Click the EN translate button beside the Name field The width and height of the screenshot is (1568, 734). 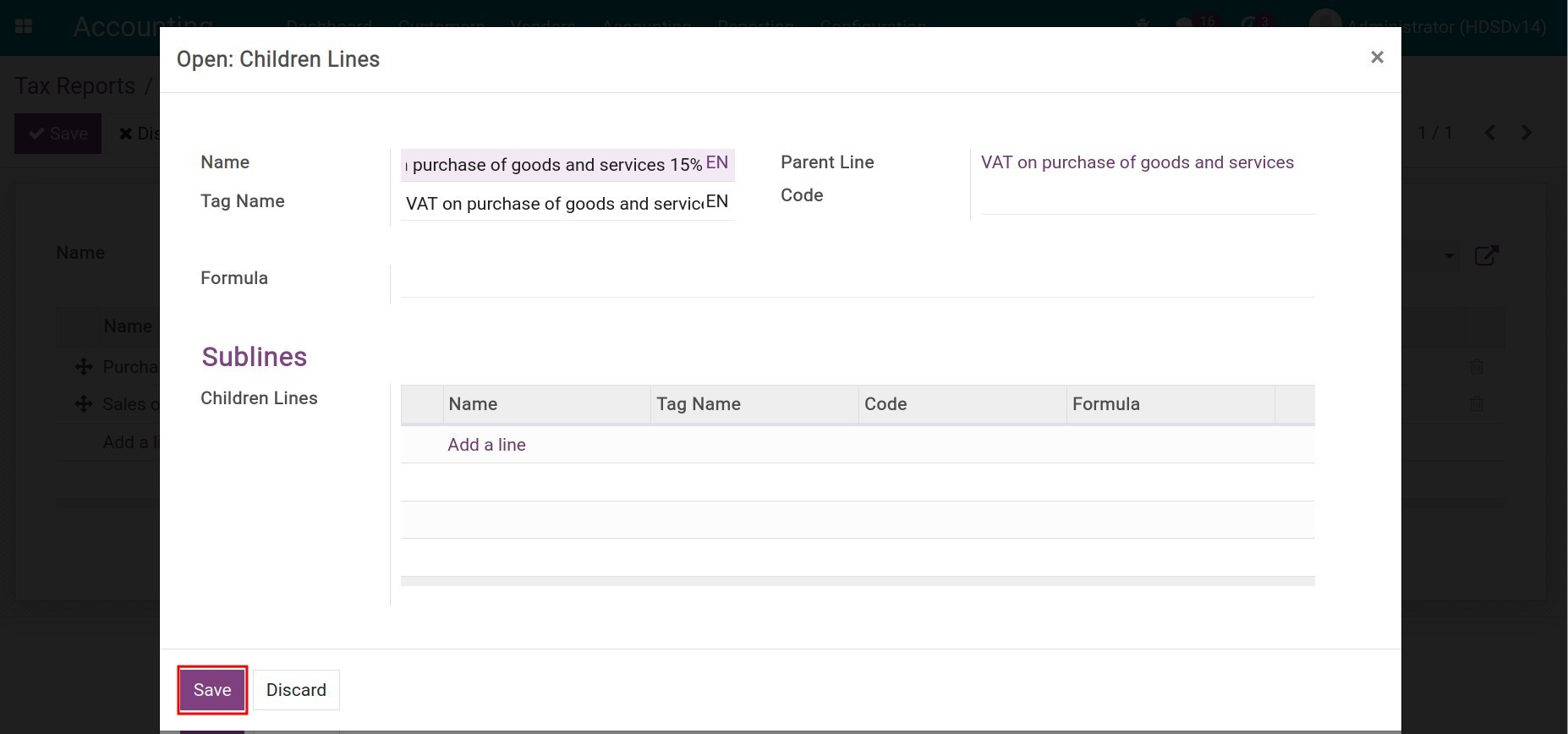pos(717,163)
